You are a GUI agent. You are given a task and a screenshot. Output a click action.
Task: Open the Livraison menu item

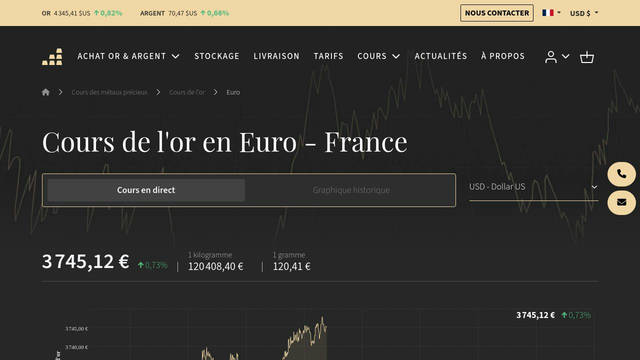pyautogui.click(x=276, y=56)
